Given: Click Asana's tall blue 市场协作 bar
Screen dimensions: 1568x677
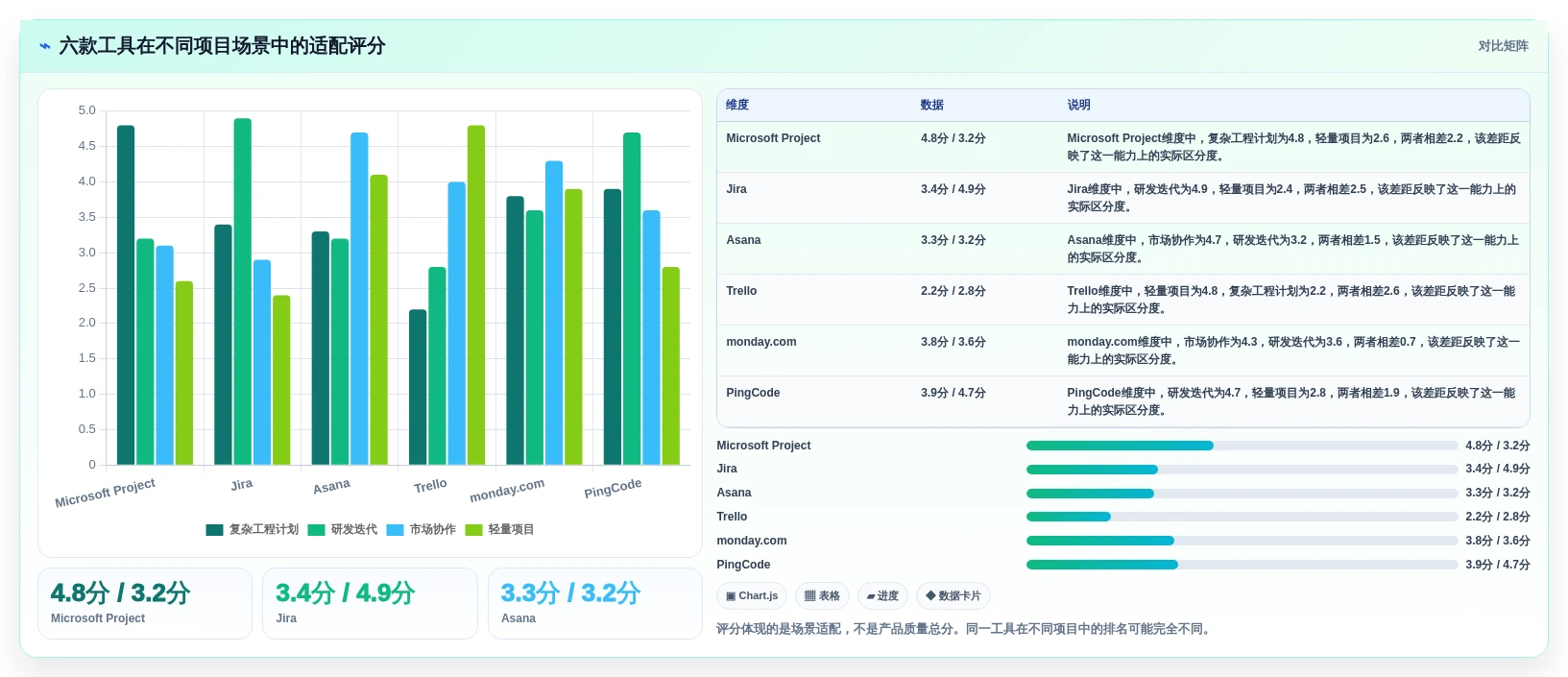Looking at the screenshot, I should 359,299.
